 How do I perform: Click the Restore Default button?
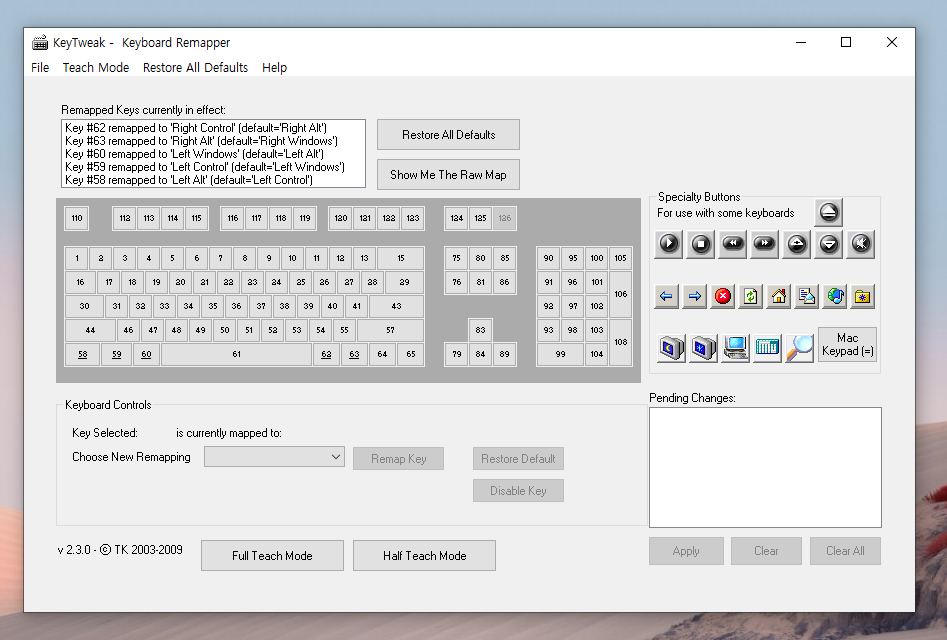518,459
